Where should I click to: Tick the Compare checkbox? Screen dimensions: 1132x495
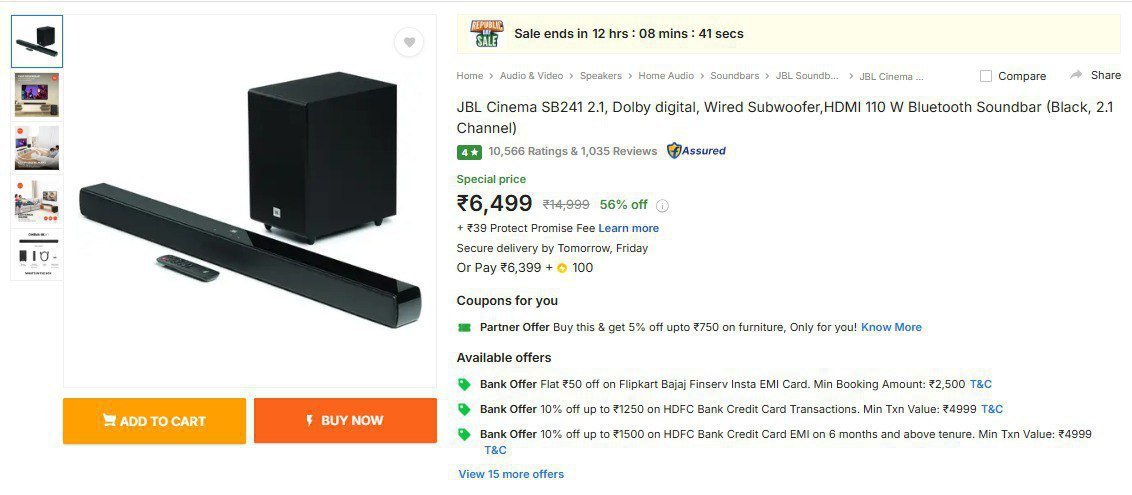point(986,76)
